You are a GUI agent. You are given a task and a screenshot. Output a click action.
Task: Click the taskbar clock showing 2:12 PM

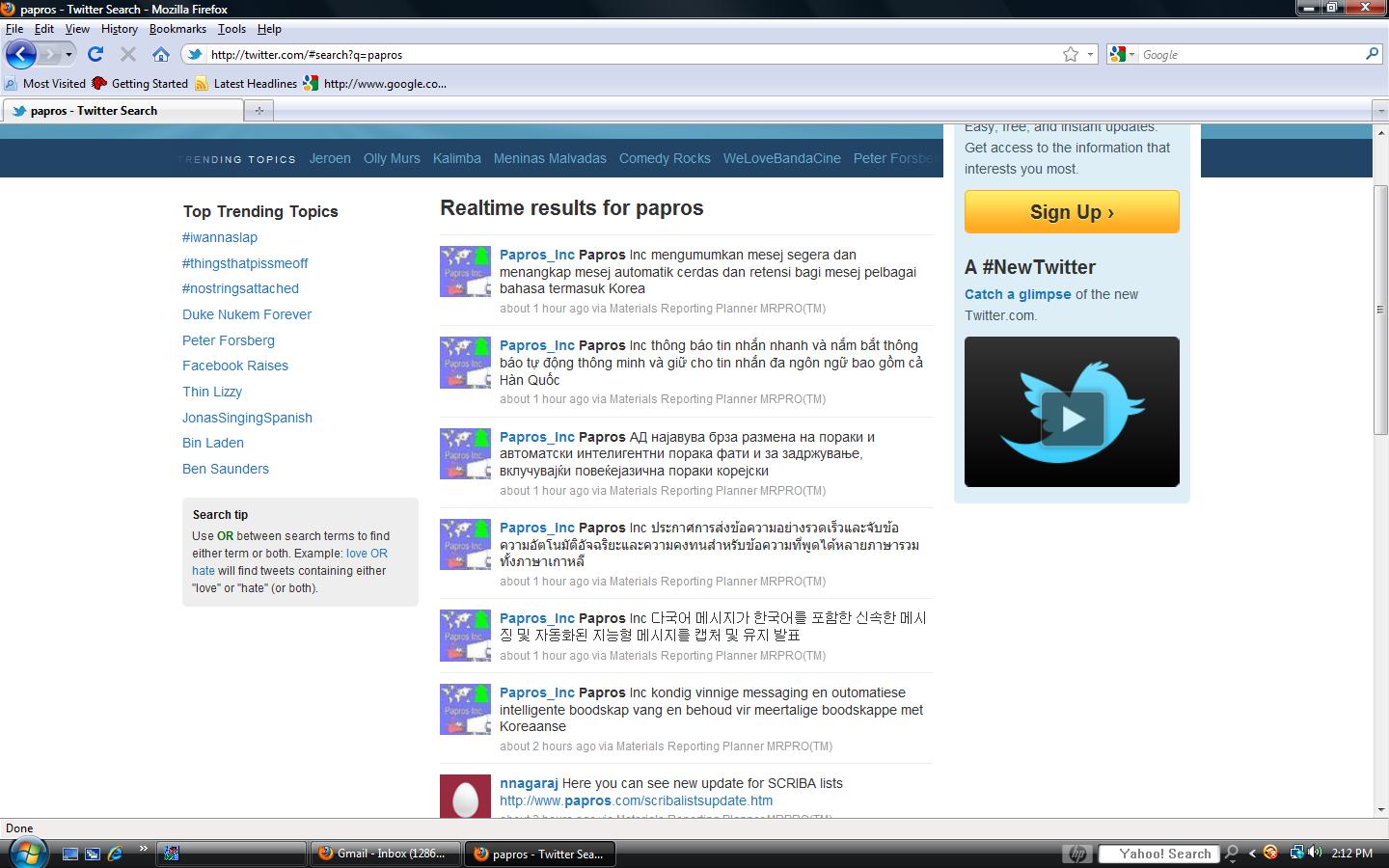click(x=1351, y=854)
